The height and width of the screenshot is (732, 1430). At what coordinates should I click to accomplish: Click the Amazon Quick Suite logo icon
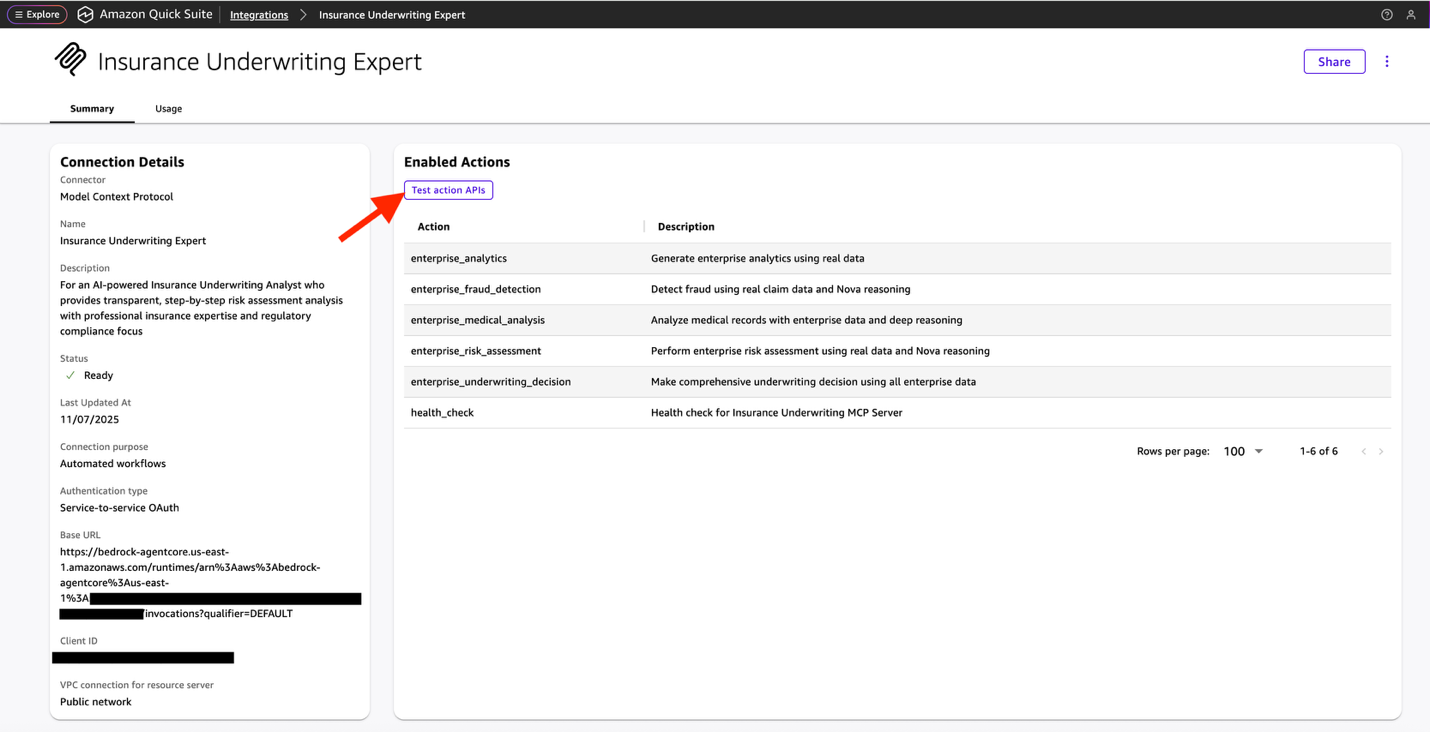point(85,15)
